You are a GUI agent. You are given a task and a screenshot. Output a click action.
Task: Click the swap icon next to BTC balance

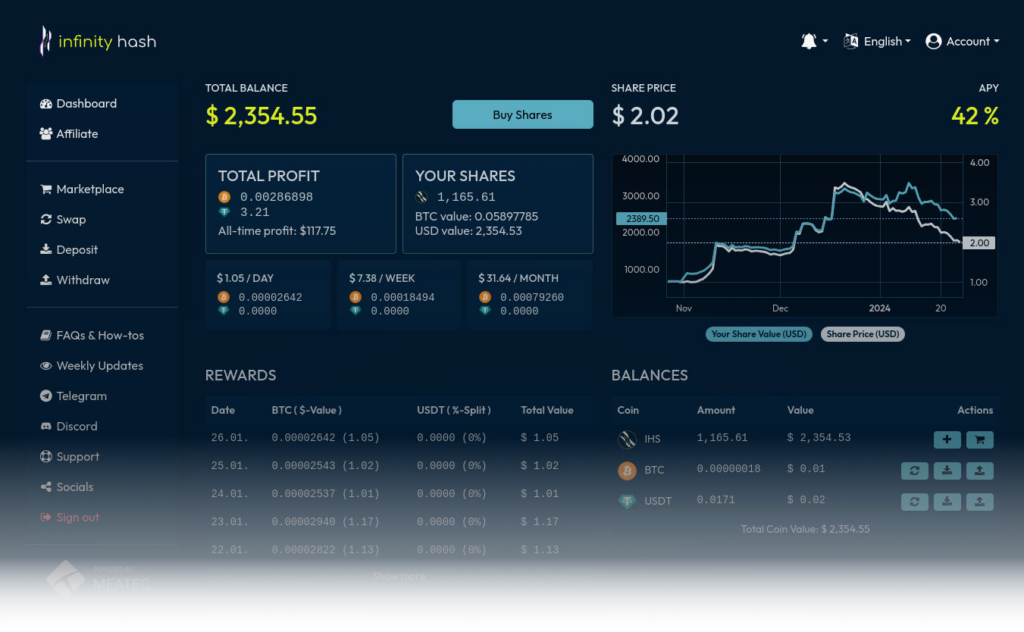(914, 470)
